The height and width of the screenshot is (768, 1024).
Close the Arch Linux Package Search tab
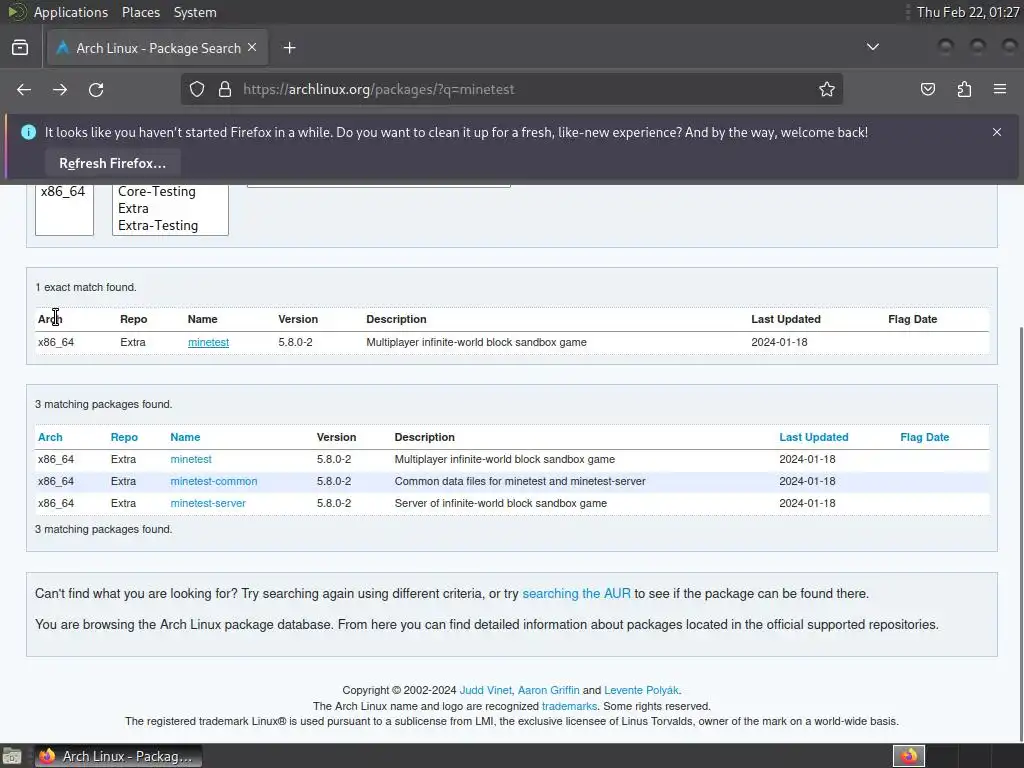[252, 48]
